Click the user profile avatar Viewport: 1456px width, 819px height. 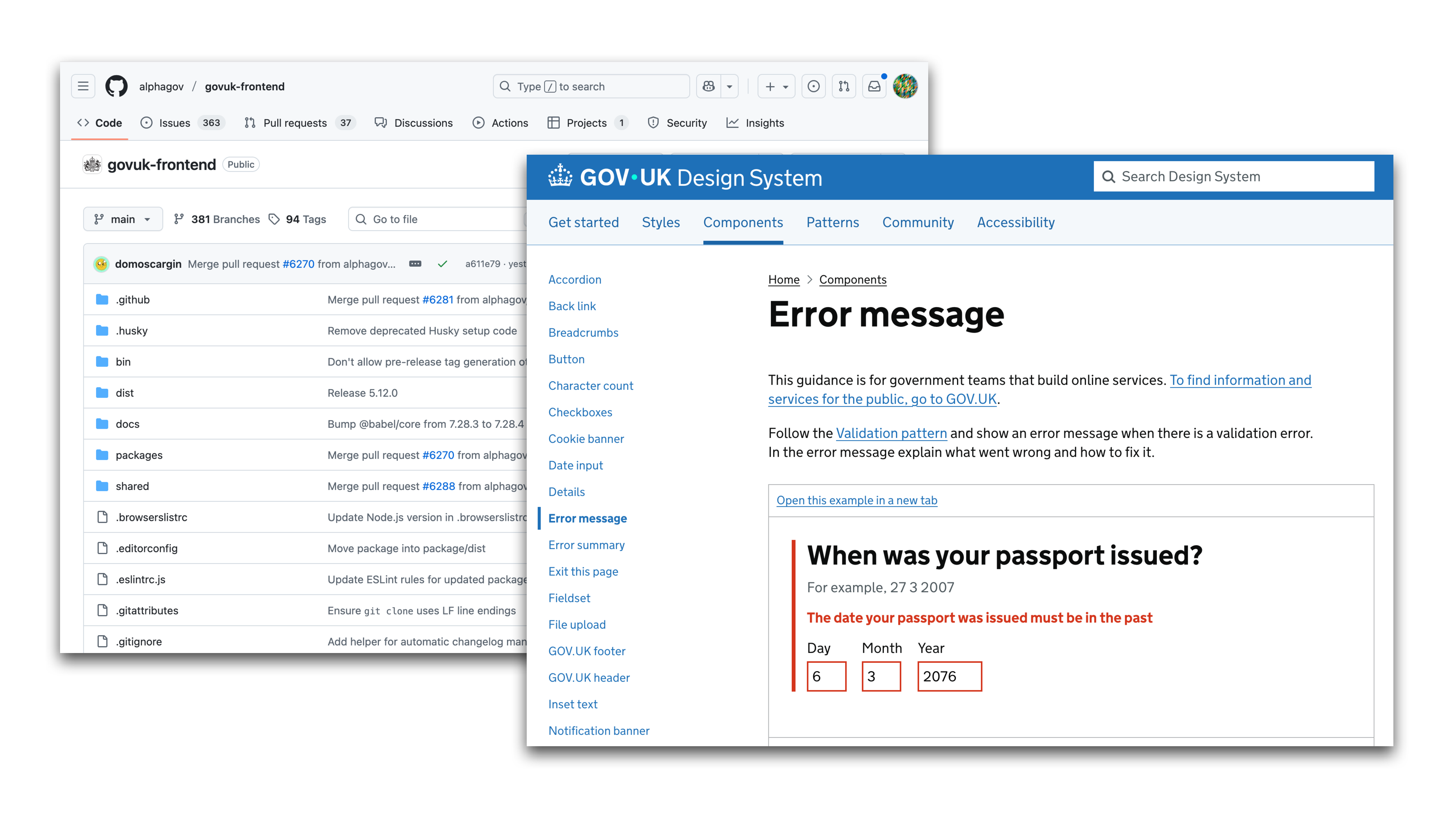coord(905,87)
